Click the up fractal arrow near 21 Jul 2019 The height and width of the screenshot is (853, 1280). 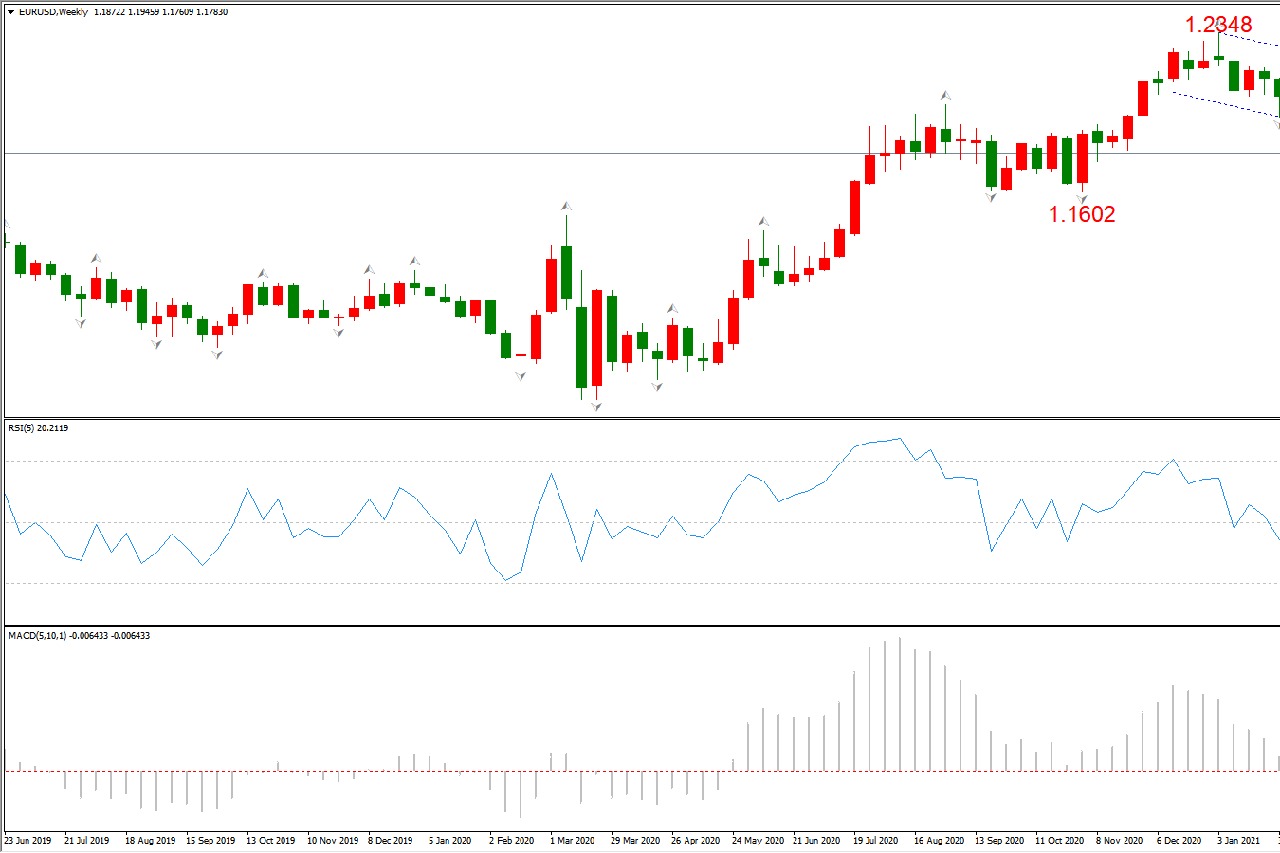pyautogui.click(x=96, y=258)
